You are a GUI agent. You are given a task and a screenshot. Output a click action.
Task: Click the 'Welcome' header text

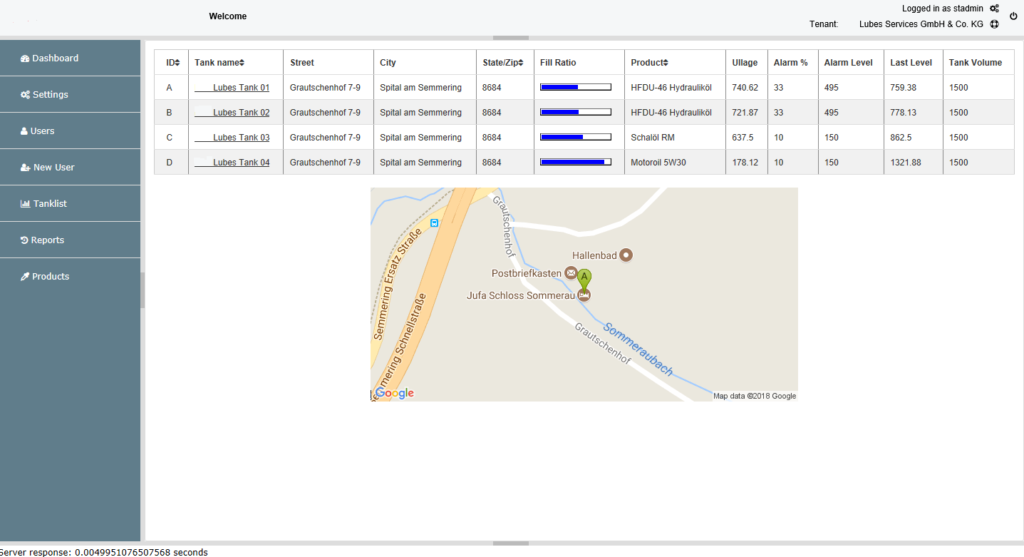pyautogui.click(x=227, y=16)
